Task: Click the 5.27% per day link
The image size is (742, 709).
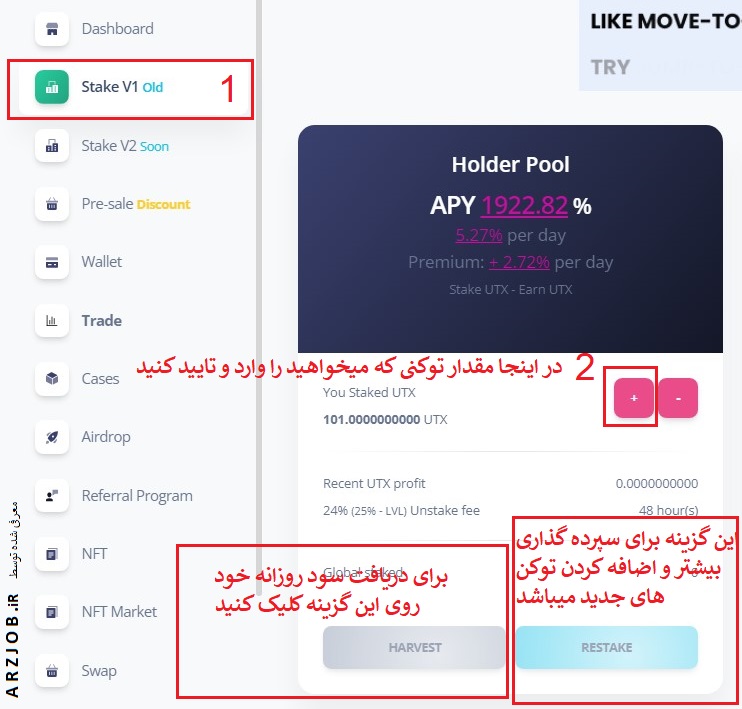Action: pos(478,235)
